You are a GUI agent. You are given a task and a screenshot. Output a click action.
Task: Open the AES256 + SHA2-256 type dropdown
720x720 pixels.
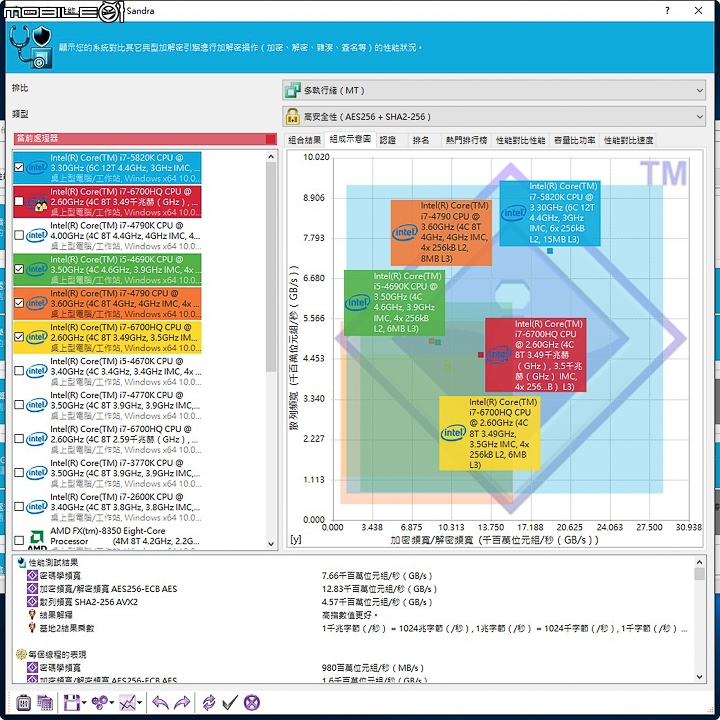coord(494,117)
